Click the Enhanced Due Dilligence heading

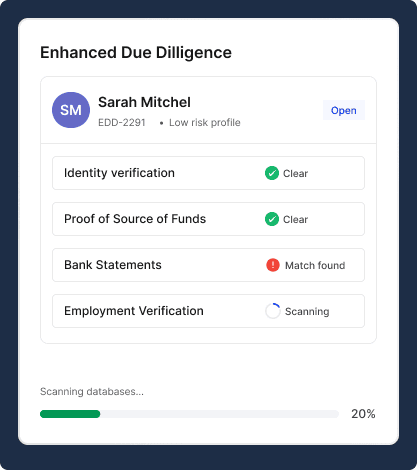136,53
